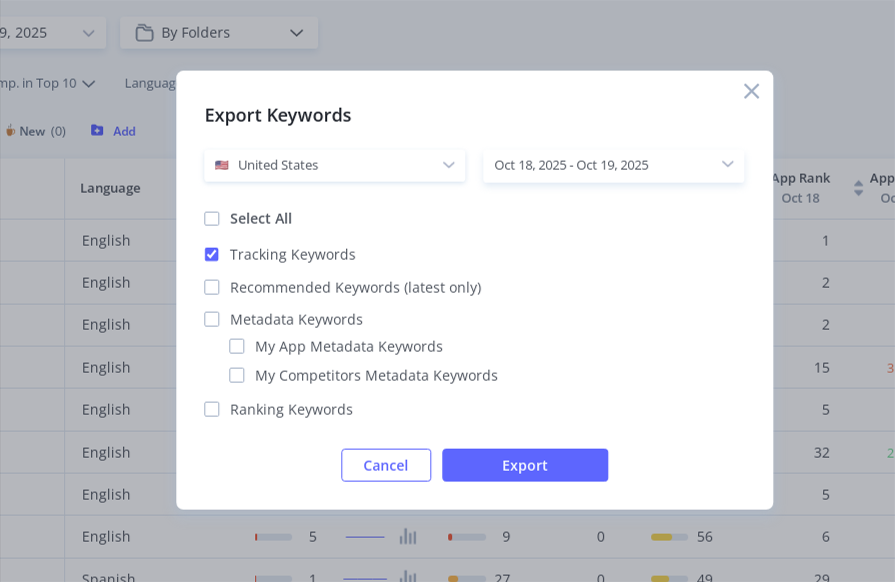Click the Cancel button
This screenshot has height=582, width=895.
[386, 466]
